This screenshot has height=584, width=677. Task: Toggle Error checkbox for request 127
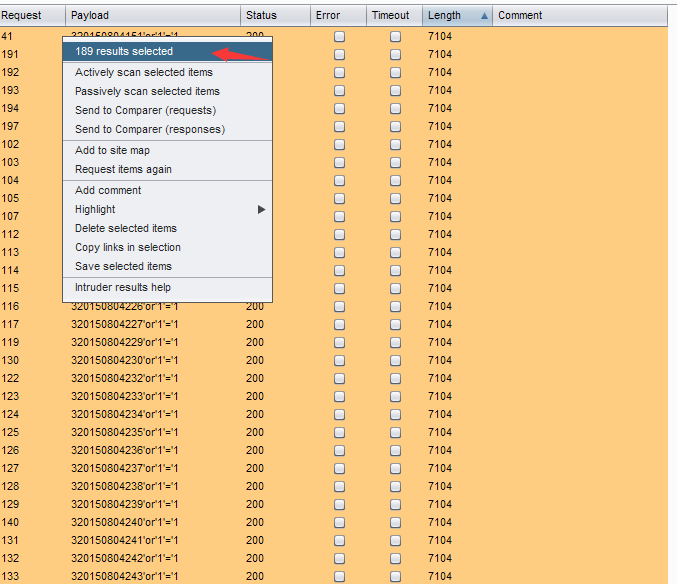point(339,469)
